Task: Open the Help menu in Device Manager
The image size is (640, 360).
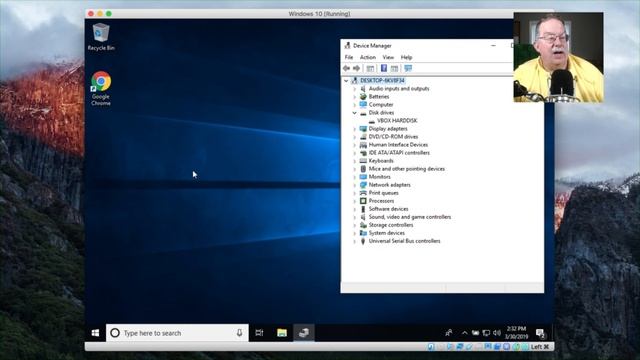Action: coord(406,57)
